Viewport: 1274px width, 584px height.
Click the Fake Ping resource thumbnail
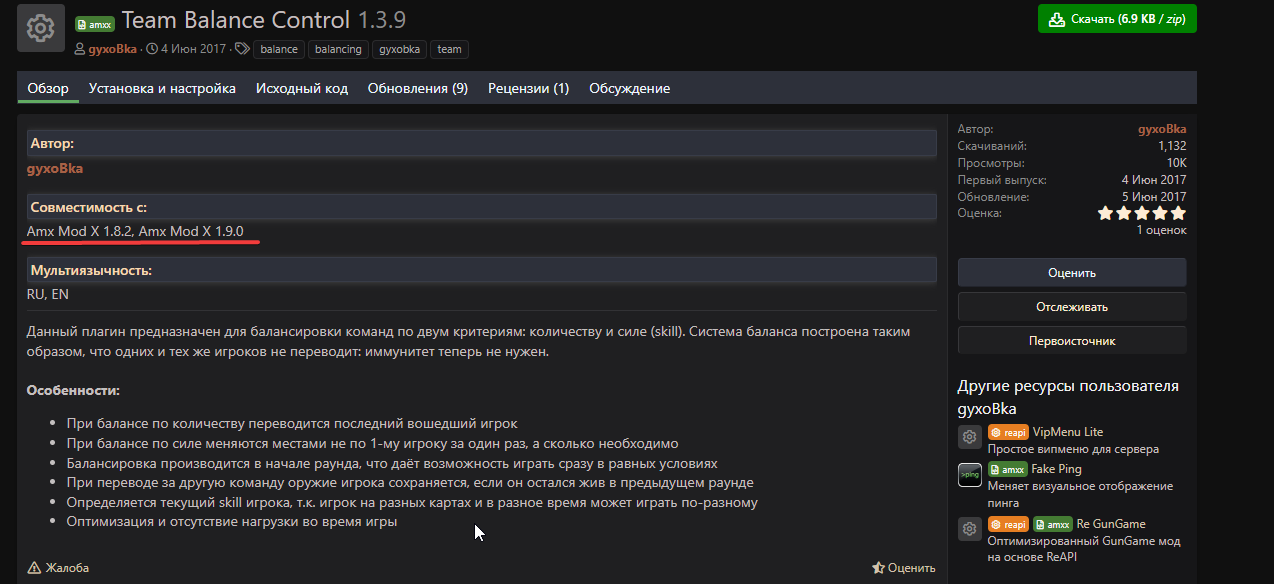click(x=970, y=475)
